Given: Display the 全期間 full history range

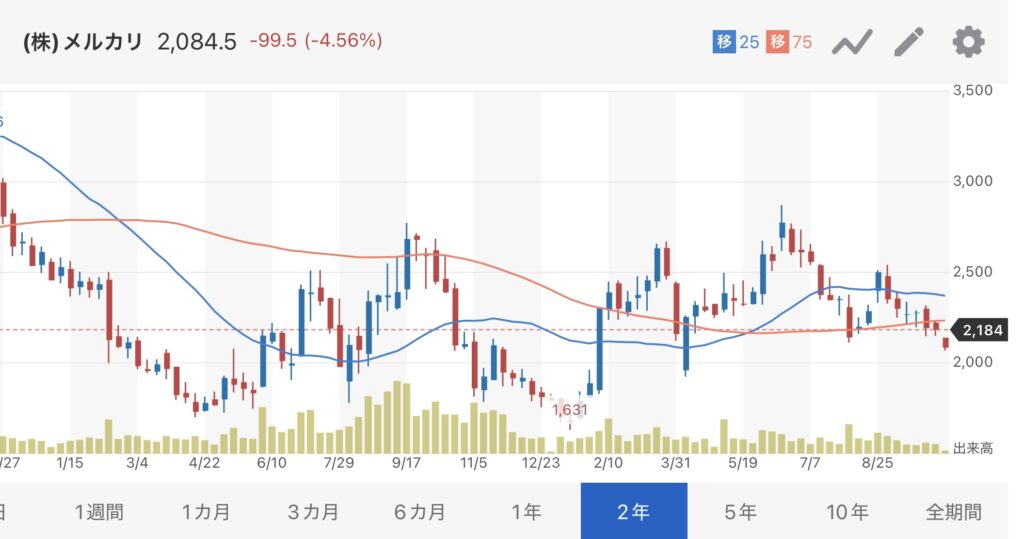Looking at the screenshot, I should point(953,512).
